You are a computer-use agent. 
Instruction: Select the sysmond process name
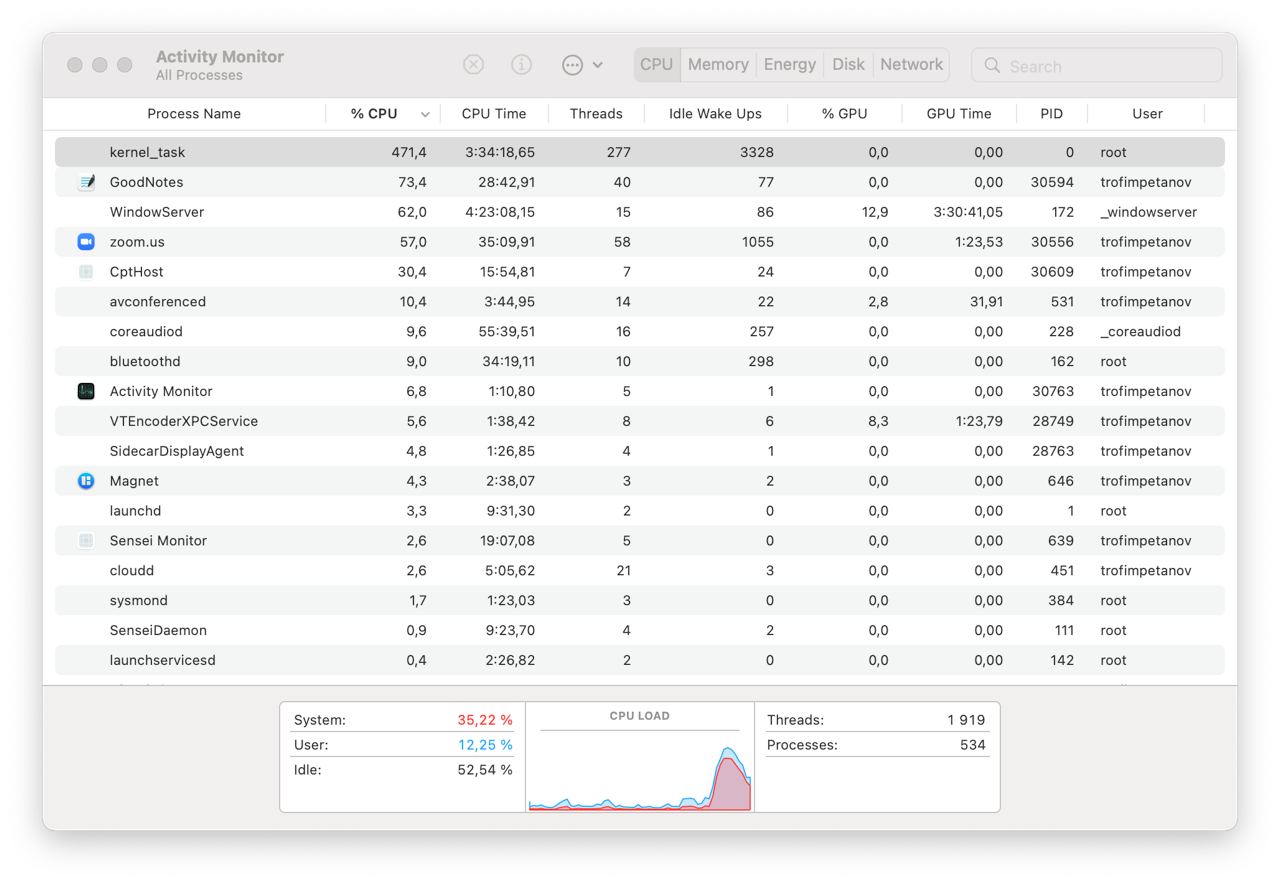point(139,601)
